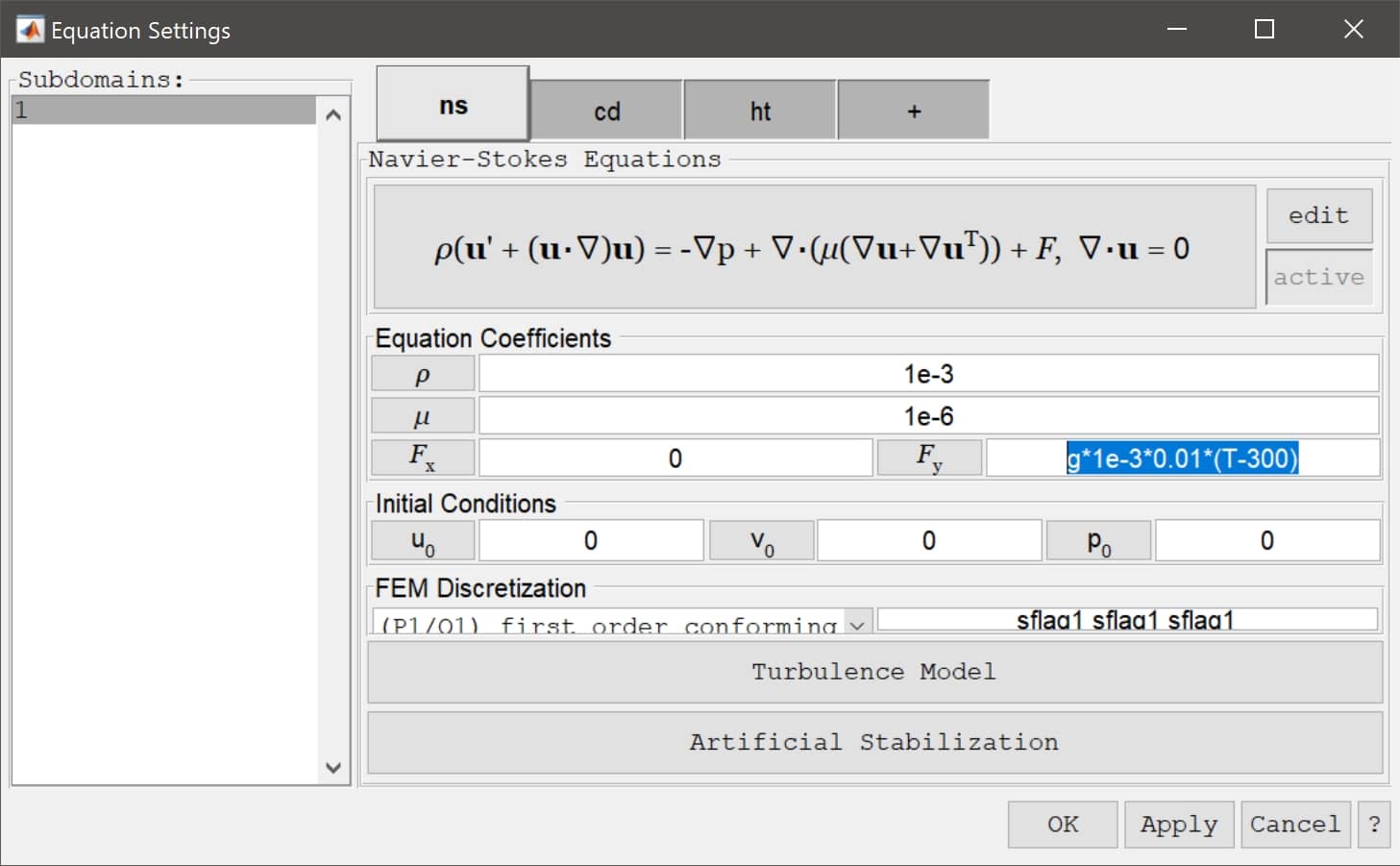1400x866 pixels.
Task: Click the μ coefficient label button
Action: pyautogui.click(x=423, y=416)
